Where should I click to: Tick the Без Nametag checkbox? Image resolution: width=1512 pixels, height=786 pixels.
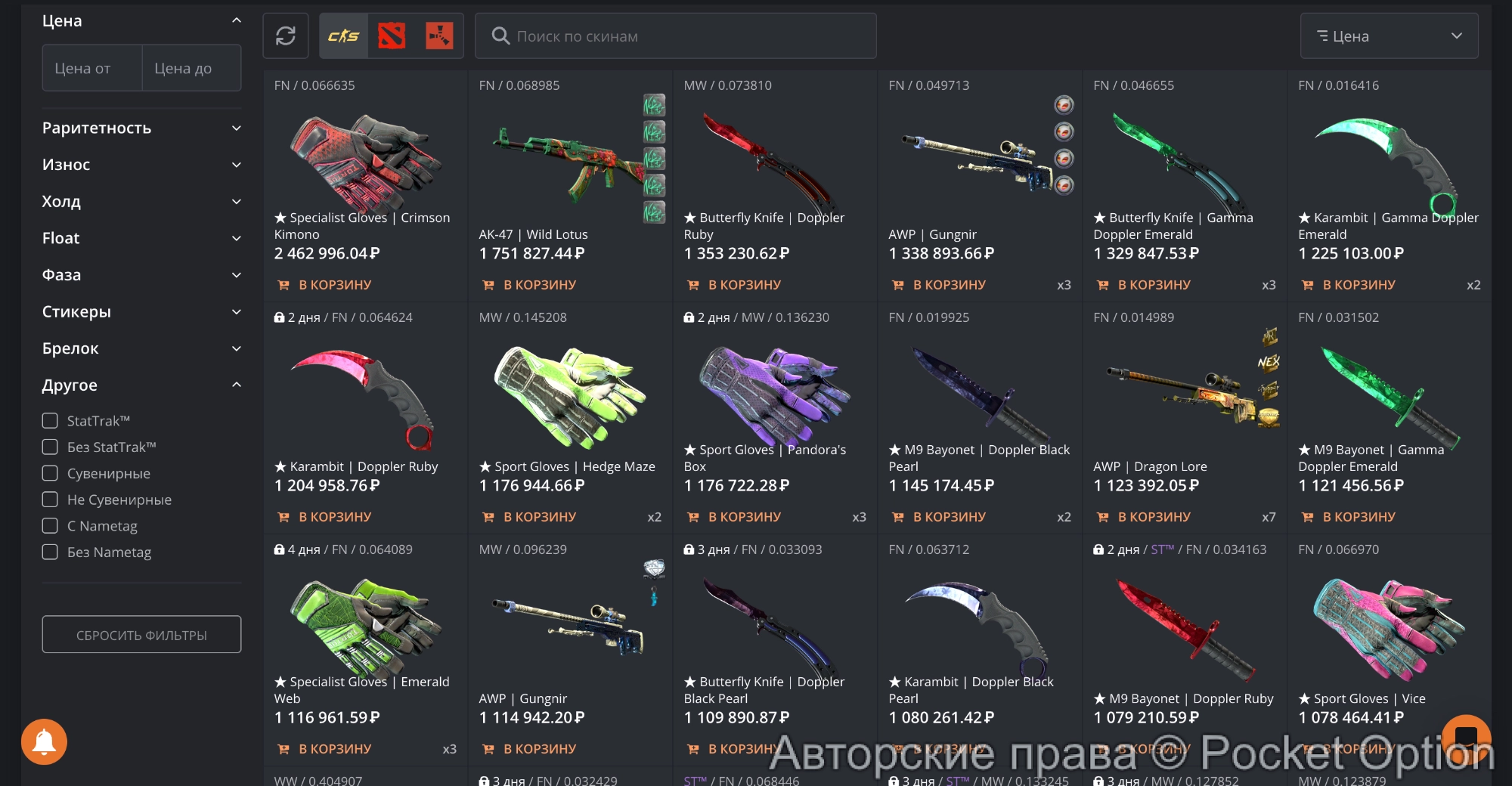(50, 552)
